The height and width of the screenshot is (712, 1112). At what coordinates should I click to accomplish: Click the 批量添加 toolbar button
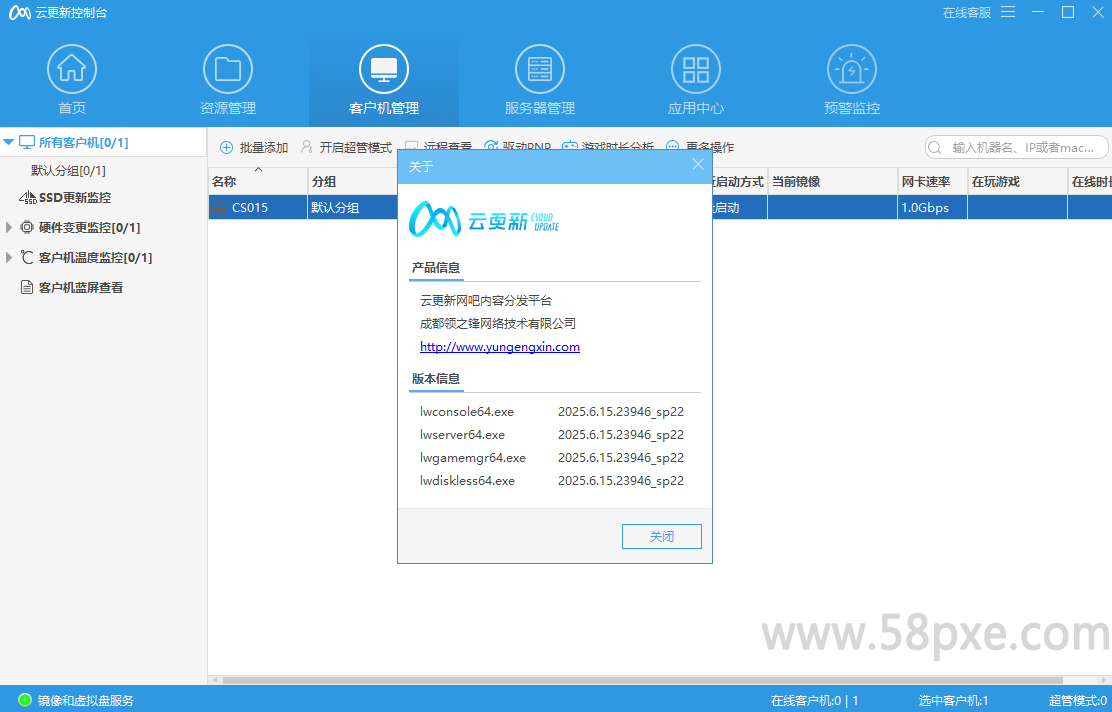tap(254, 148)
